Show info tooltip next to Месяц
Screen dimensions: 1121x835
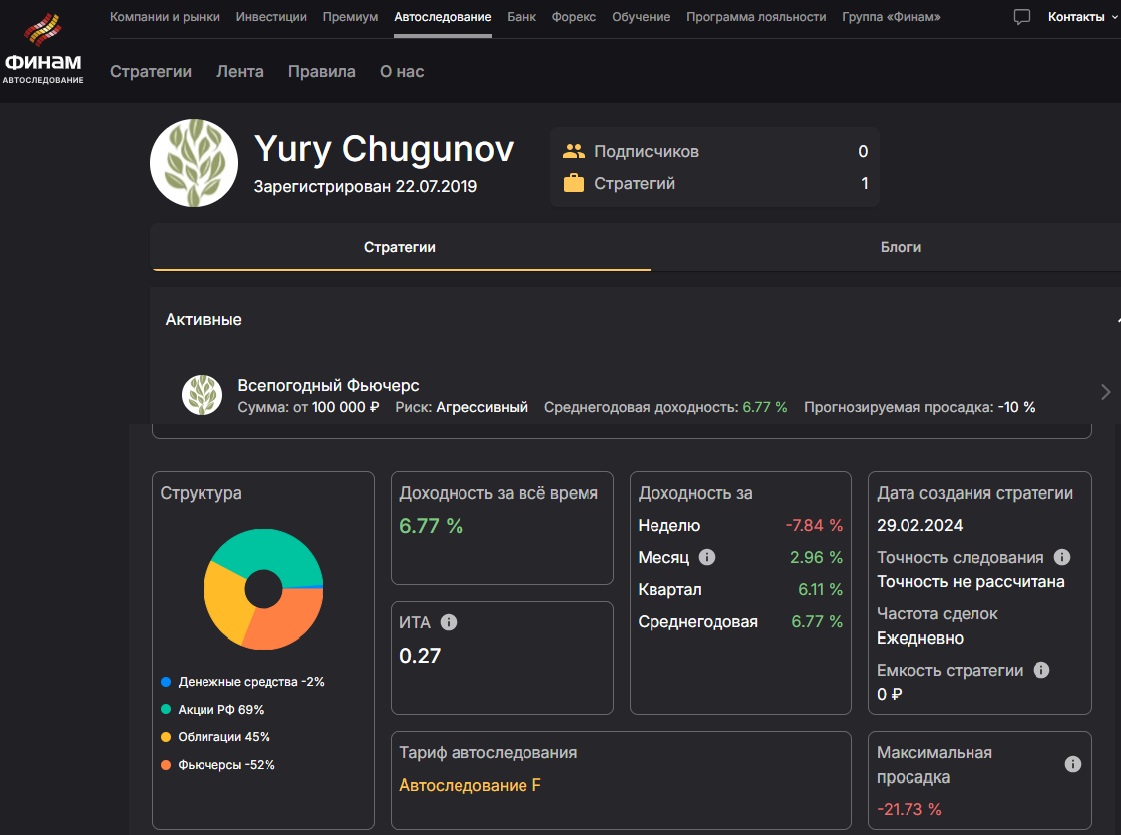[x=706, y=557]
